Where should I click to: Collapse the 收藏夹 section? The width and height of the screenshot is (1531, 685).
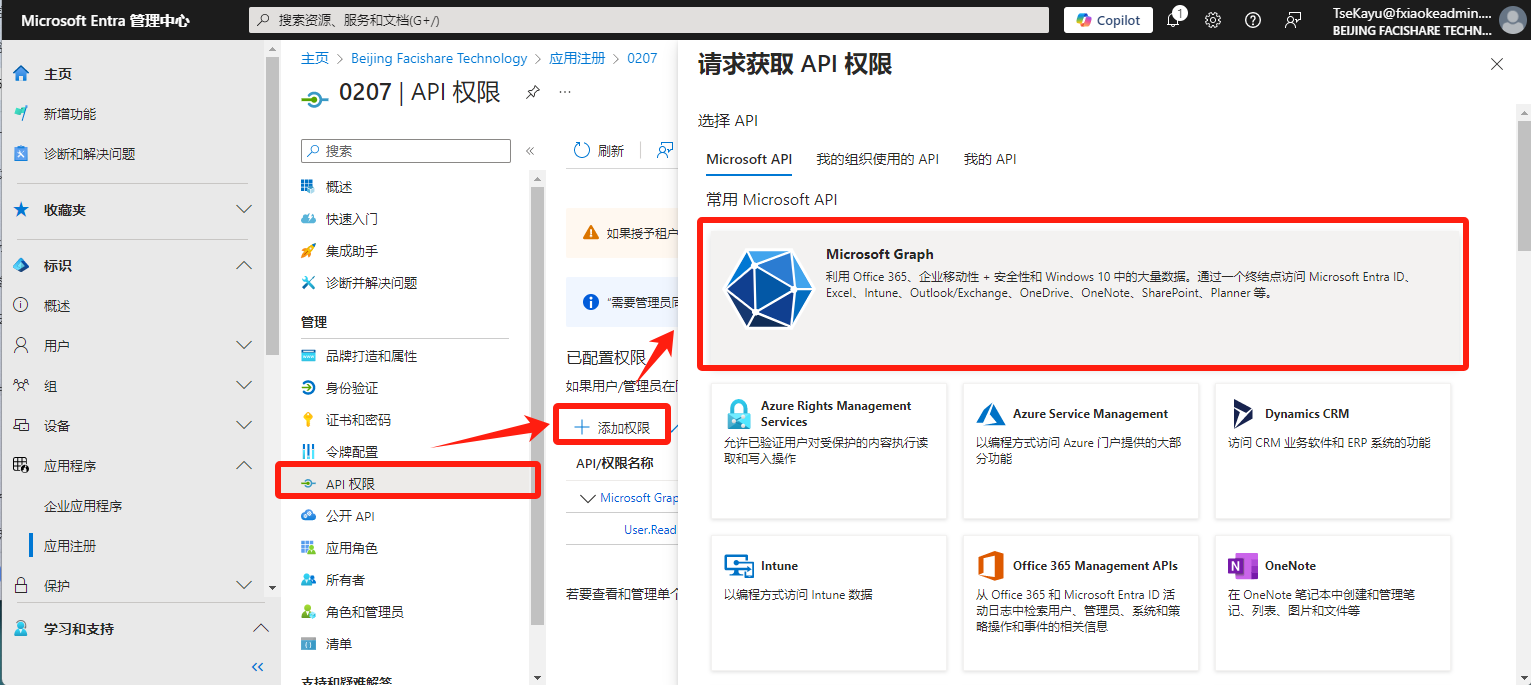(x=243, y=210)
